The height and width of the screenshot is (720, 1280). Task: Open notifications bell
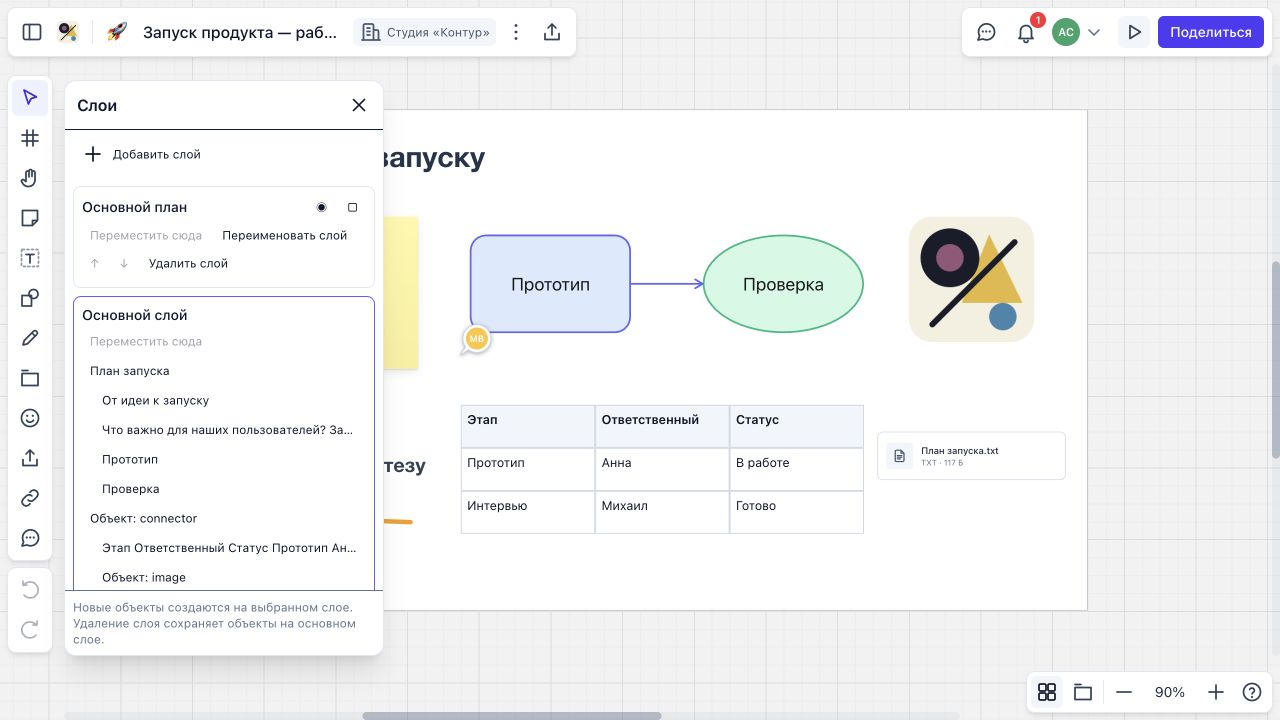1026,32
